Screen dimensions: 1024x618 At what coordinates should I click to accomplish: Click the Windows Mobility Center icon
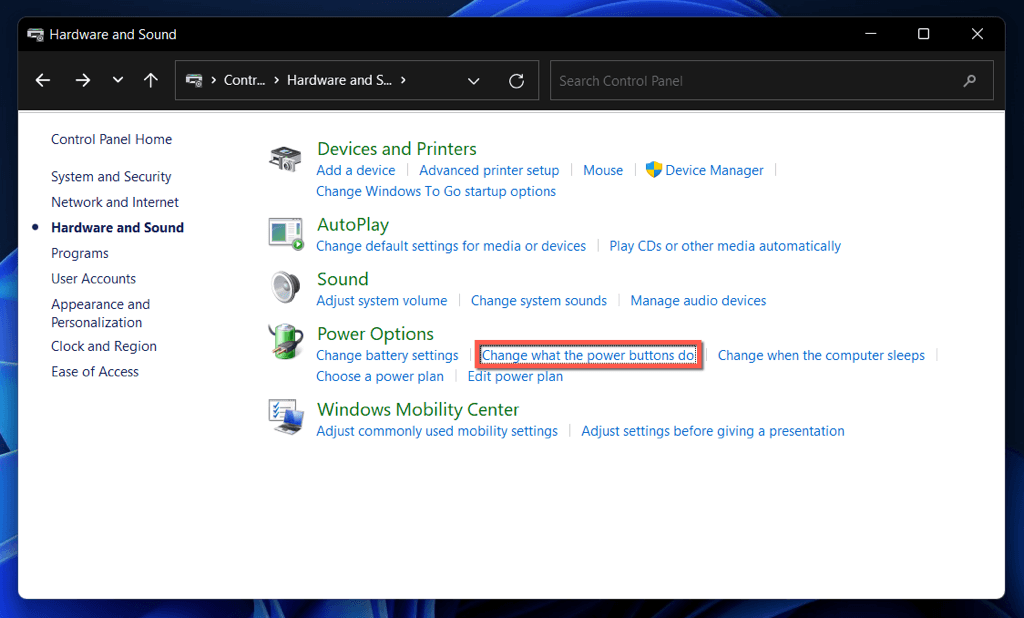click(x=285, y=416)
